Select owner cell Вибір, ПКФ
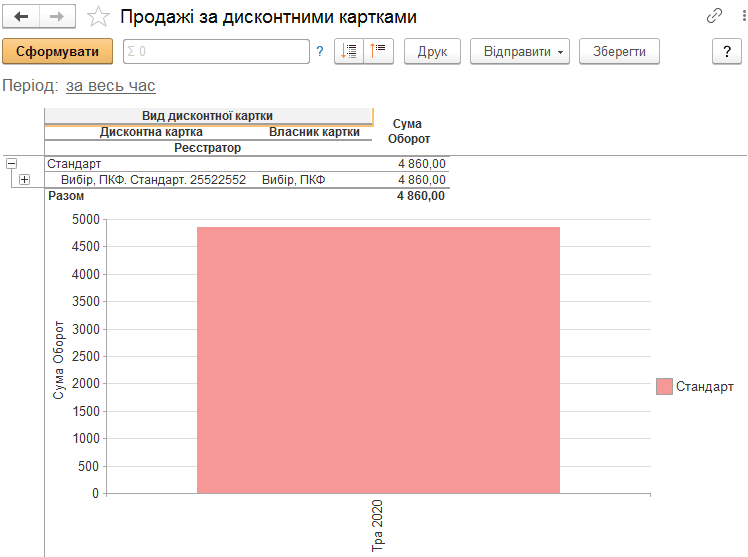 tap(293, 179)
